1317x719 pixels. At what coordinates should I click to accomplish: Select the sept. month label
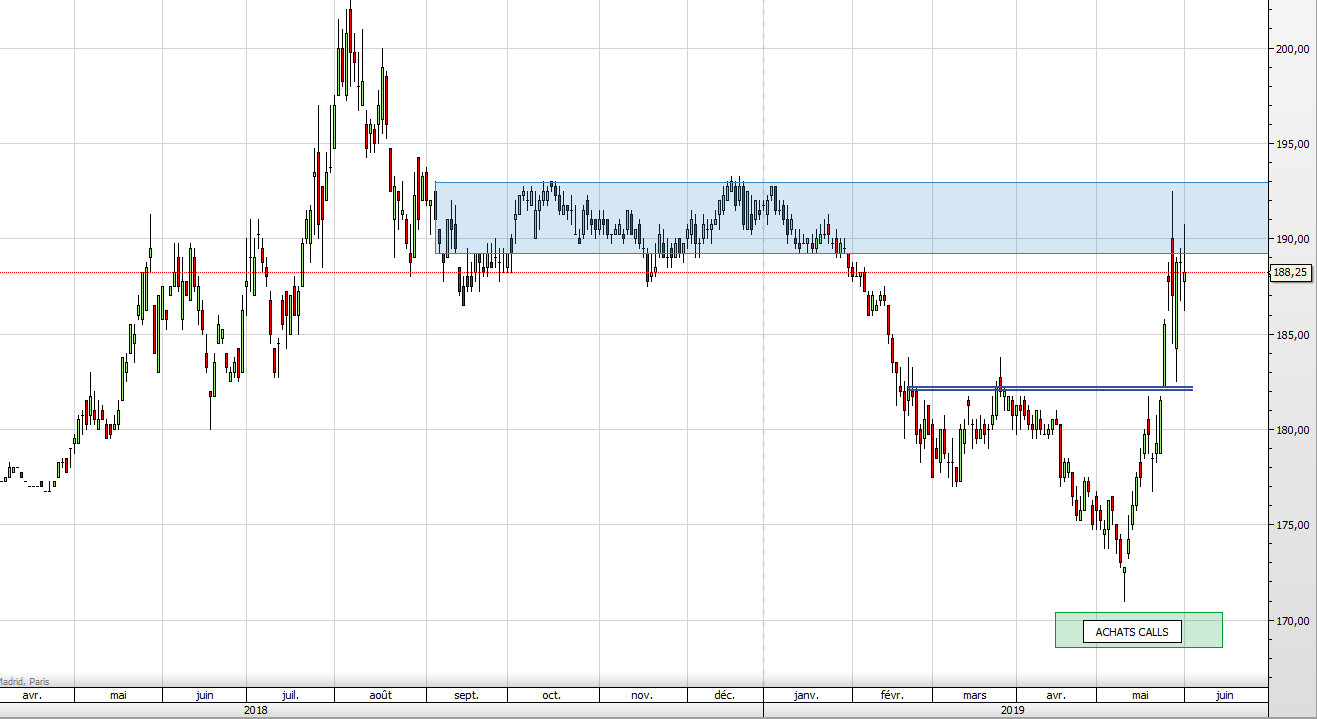[x=466, y=695]
